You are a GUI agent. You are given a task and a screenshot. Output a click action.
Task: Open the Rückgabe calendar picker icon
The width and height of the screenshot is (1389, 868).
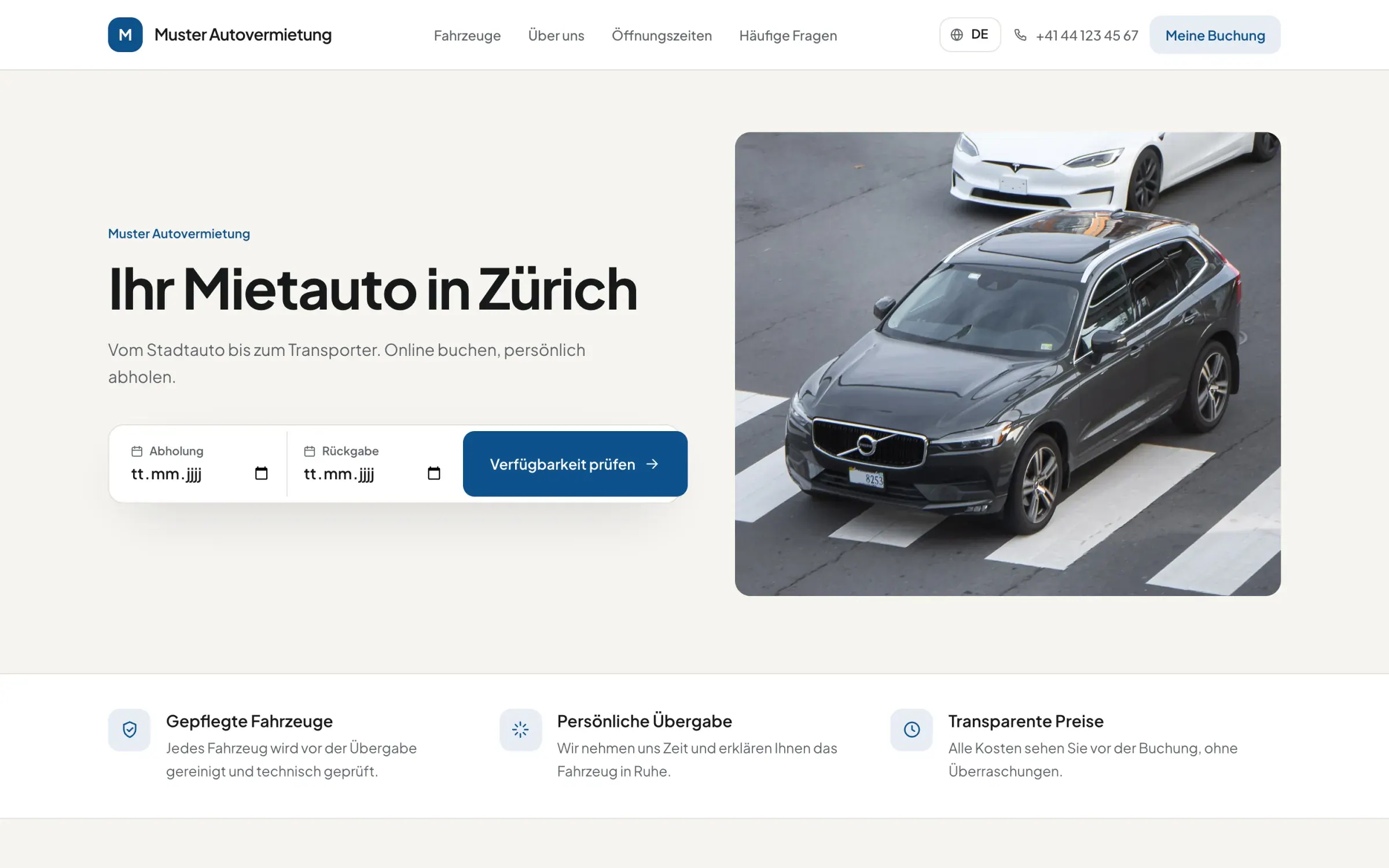click(x=434, y=473)
